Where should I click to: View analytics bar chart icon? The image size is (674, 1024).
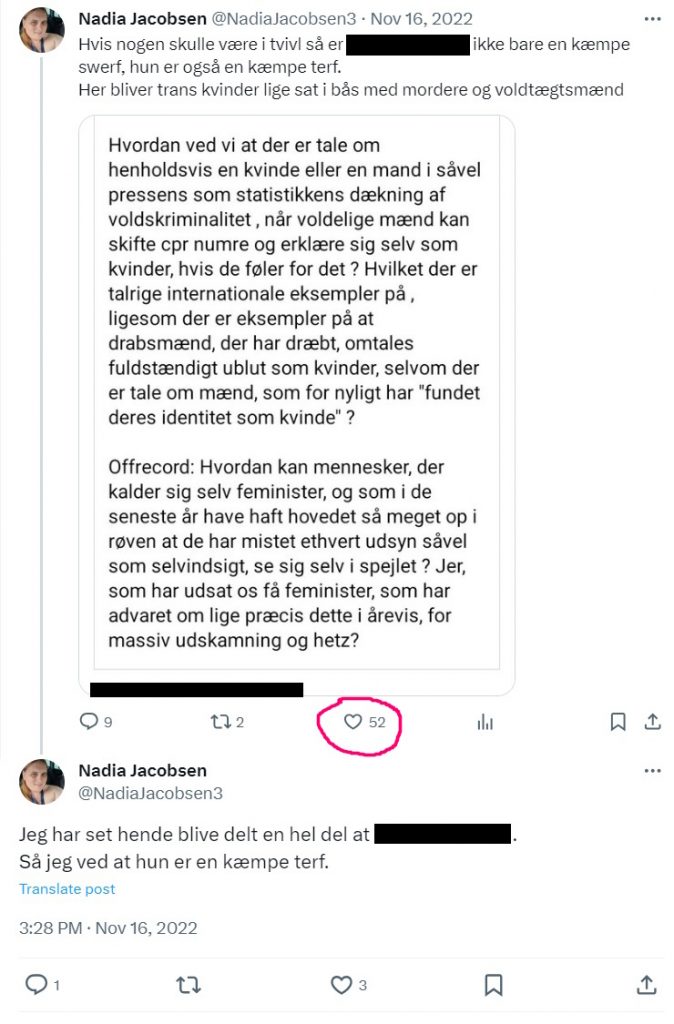click(x=485, y=722)
